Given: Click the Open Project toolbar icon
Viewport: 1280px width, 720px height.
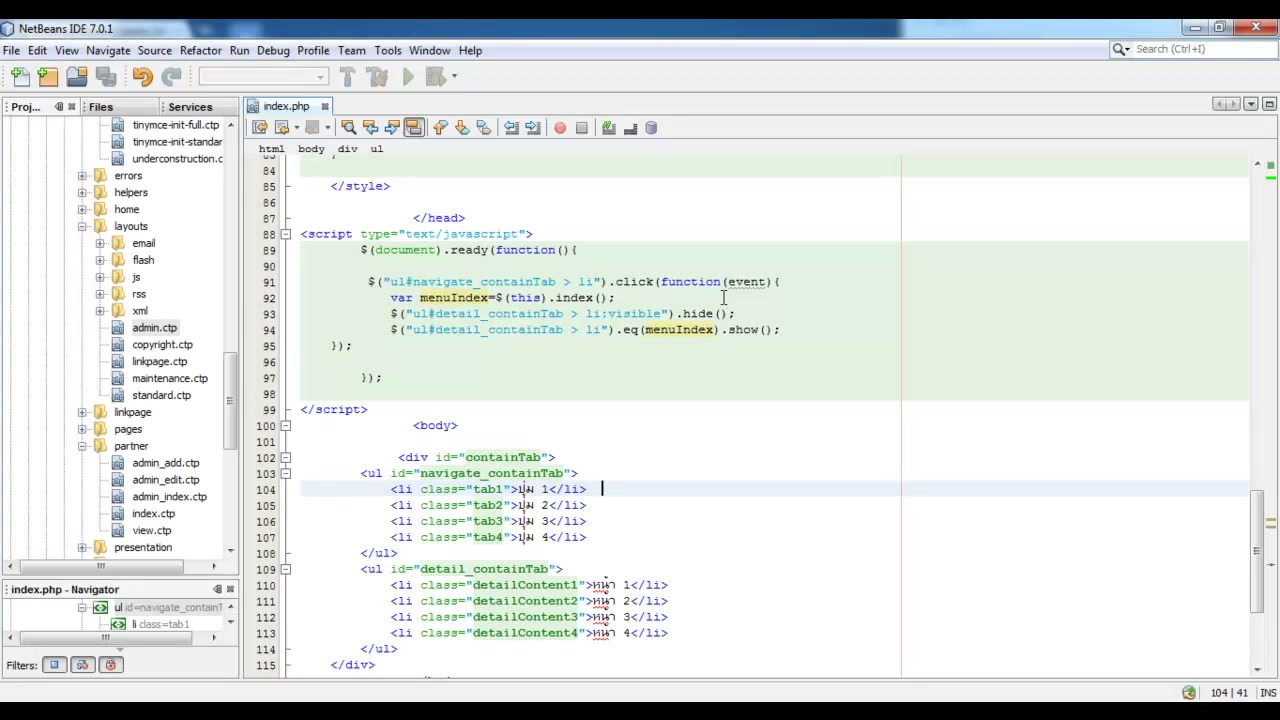Looking at the screenshot, I should 77,77.
